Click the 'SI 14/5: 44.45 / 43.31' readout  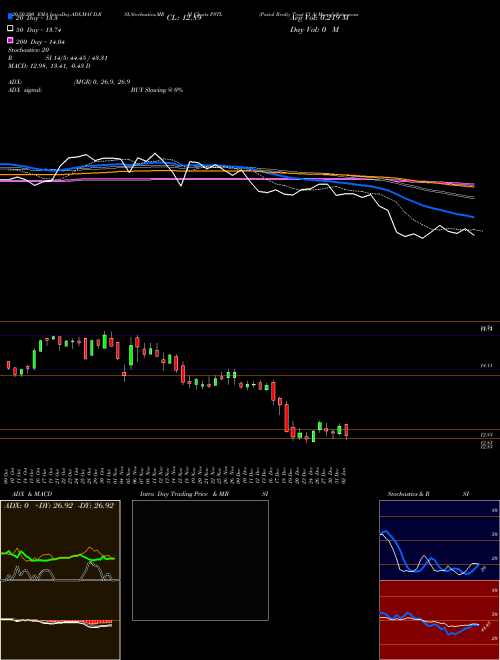coord(76,58)
